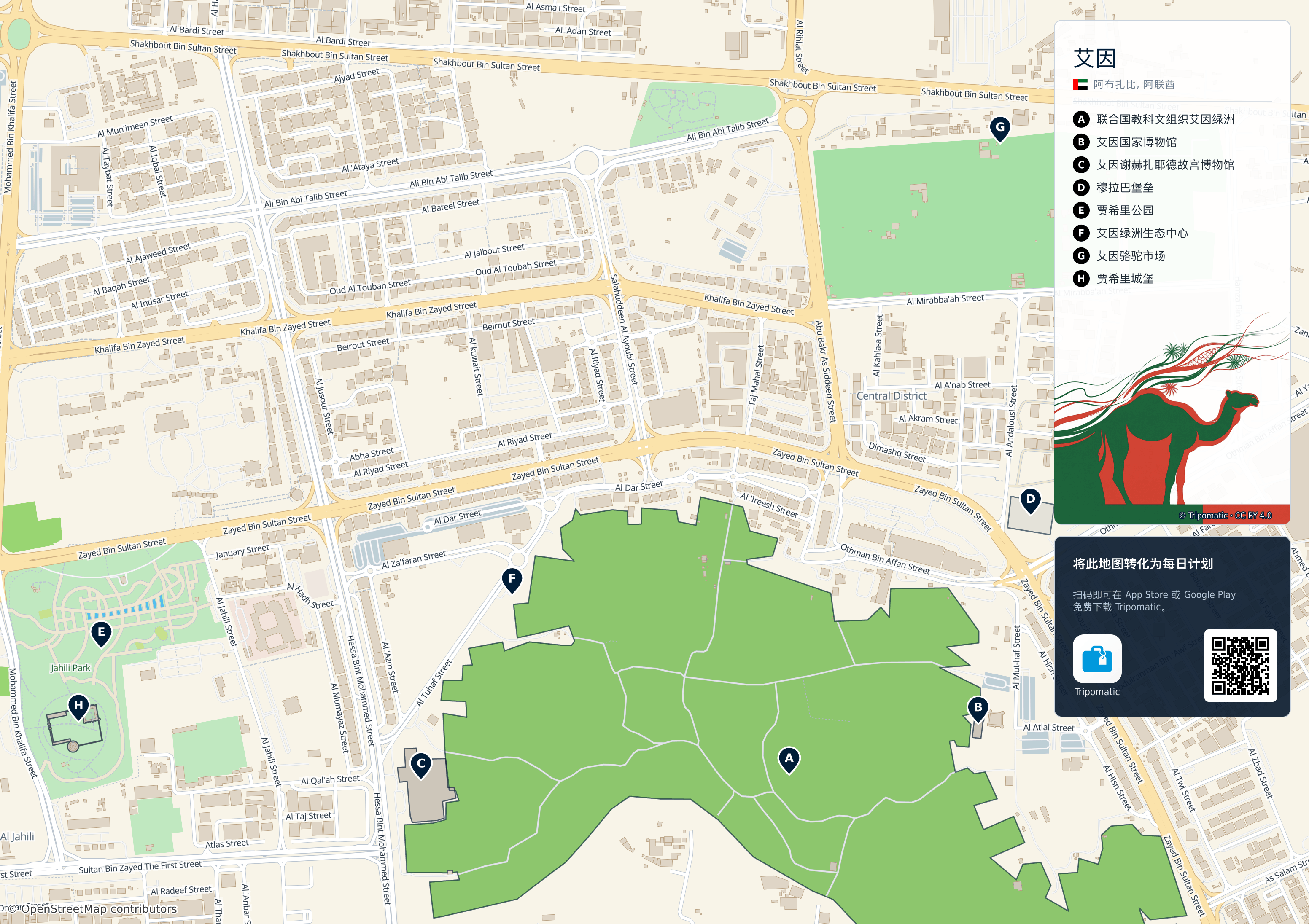
Task: Select the legend text 贾希里城堡
Action: (x=1125, y=279)
